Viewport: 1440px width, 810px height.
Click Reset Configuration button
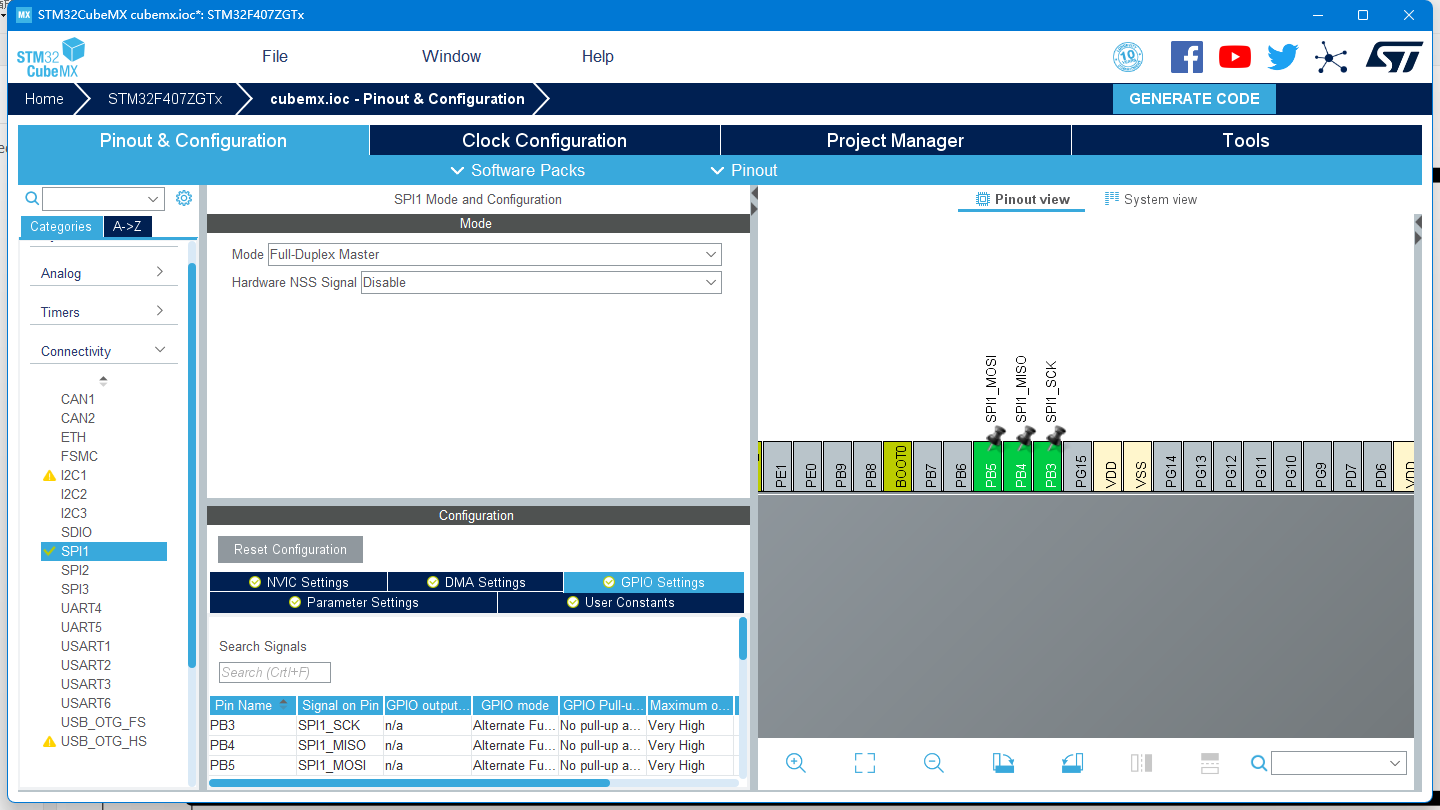(x=290, y=549)
